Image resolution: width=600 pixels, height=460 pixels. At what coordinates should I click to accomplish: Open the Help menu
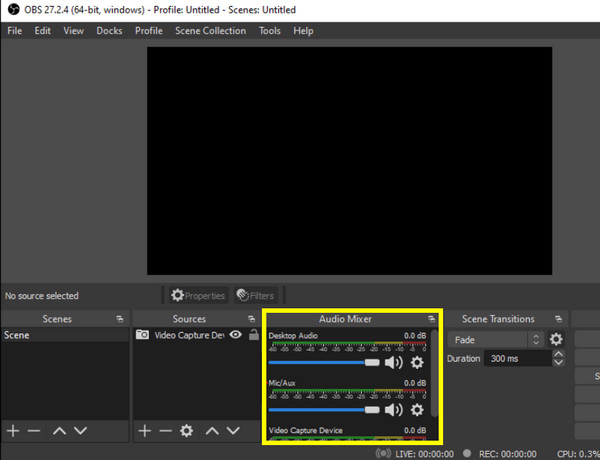[x=303, y=31]
